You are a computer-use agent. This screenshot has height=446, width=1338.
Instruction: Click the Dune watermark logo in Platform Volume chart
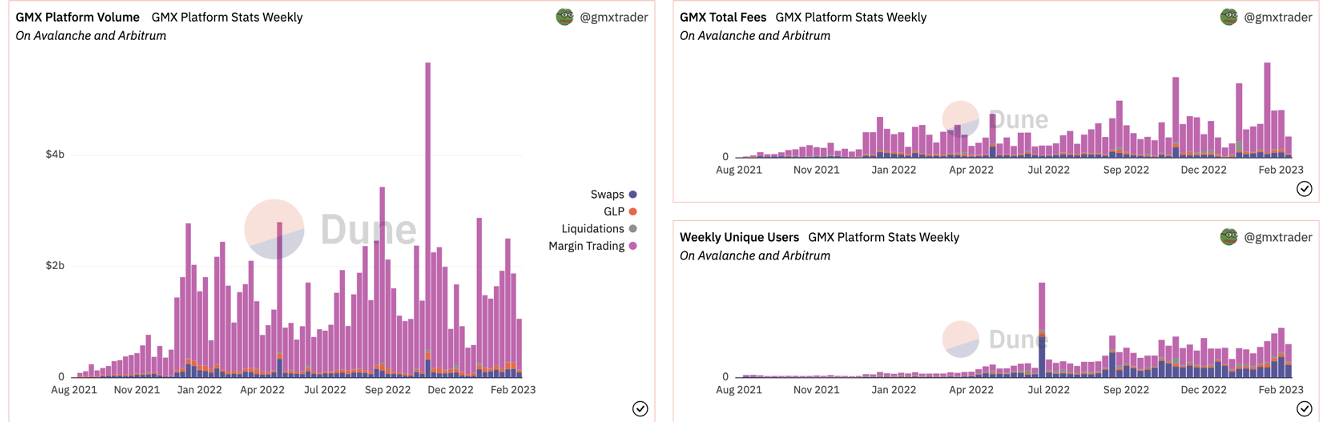tap(330, 229)
